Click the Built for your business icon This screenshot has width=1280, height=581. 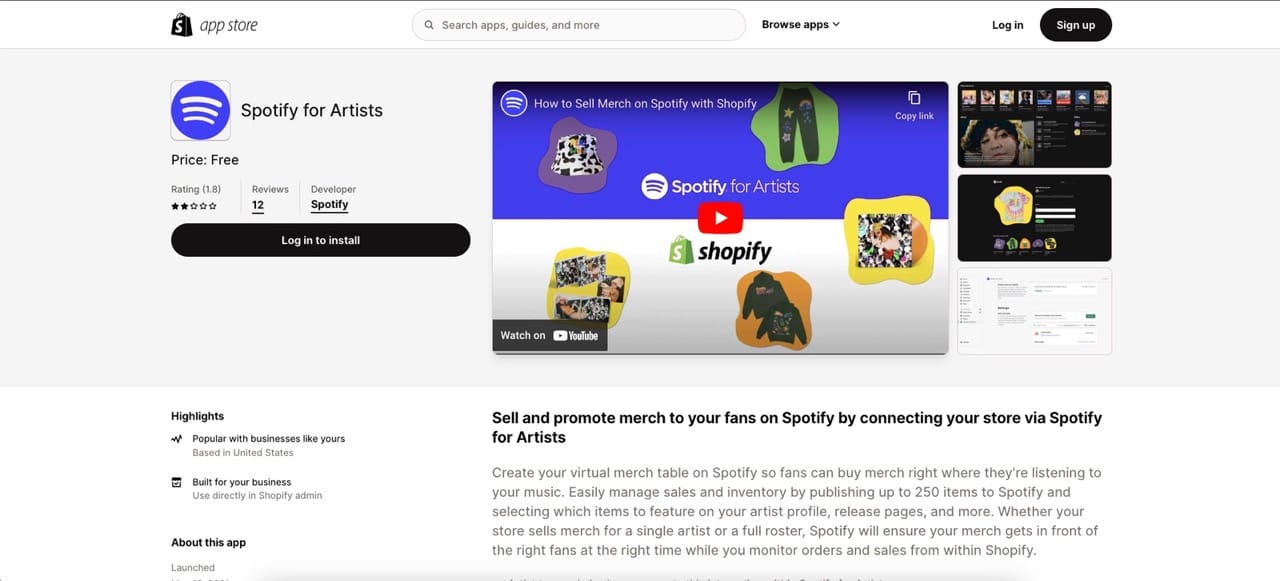177,482
